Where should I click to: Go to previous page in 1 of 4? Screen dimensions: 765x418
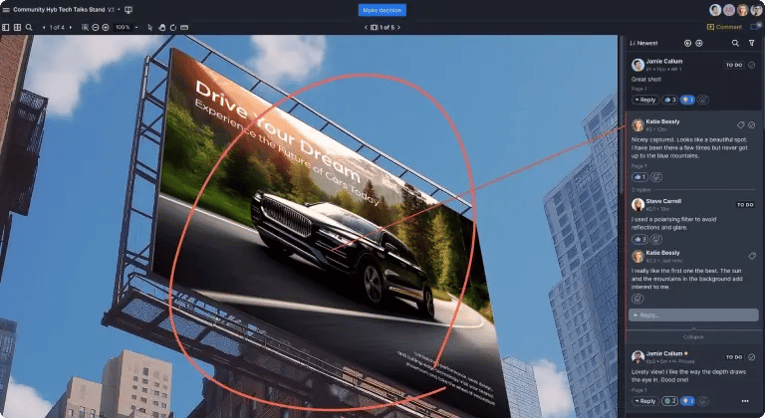click(x=44, y=27)
